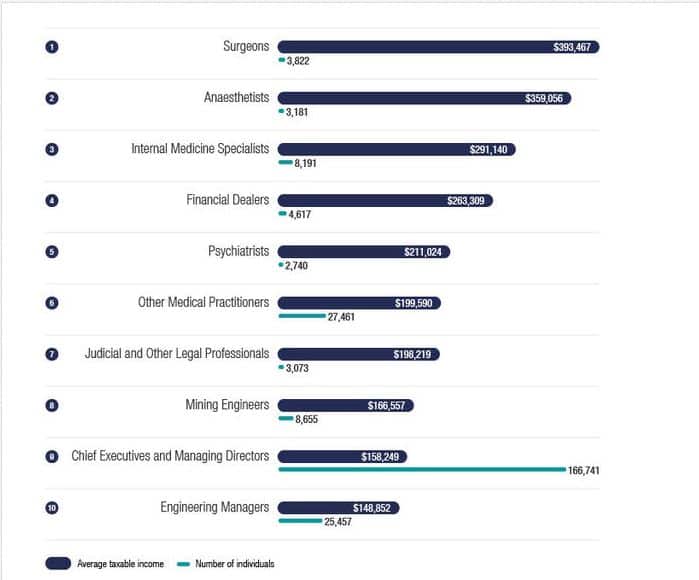The width and height of the screenshot is (699, 580).
Task: Click the Mining Engineers label
Action: tap(227, 405)
